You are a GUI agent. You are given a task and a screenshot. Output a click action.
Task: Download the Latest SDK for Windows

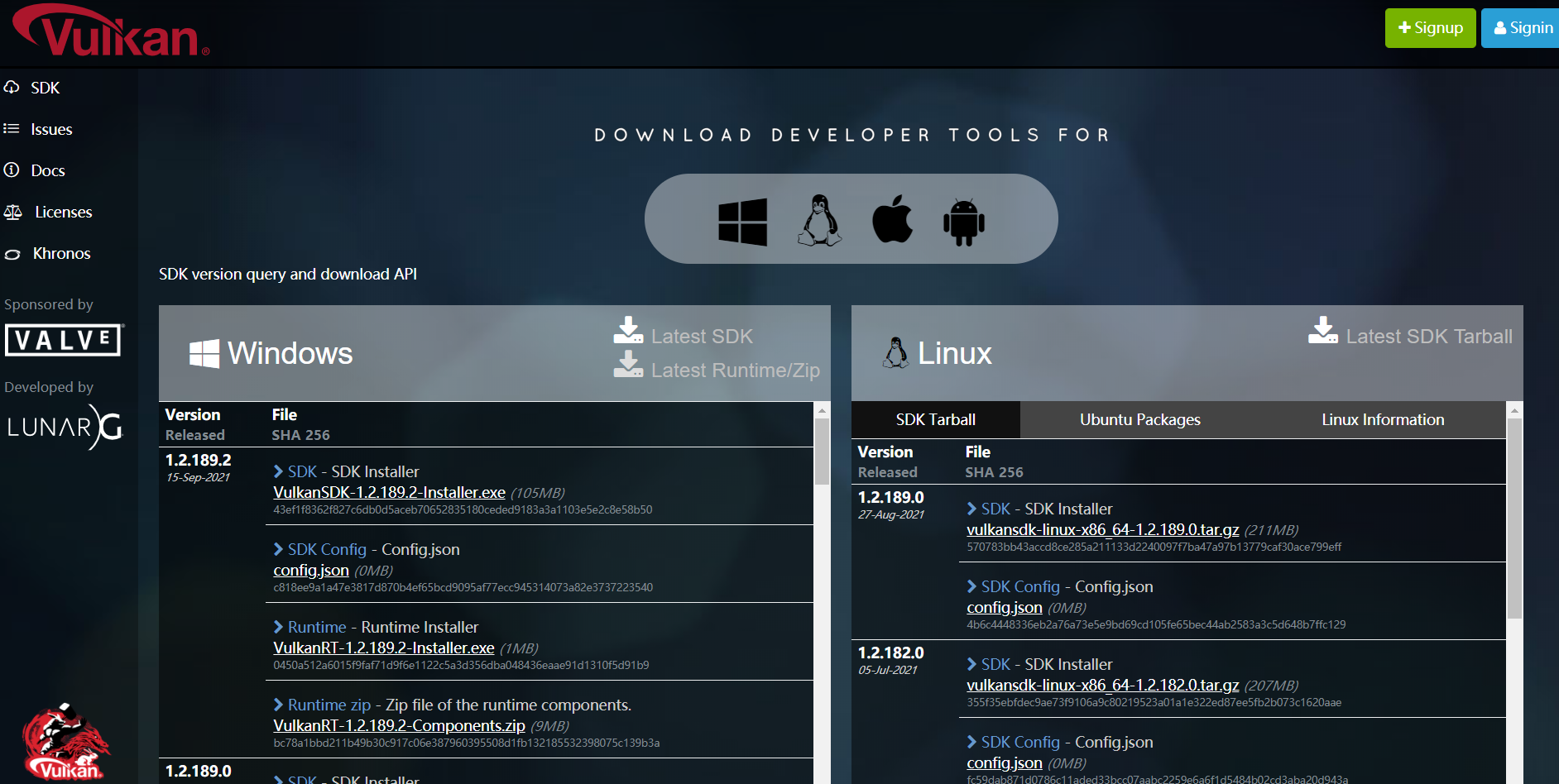tap(702, 337)
